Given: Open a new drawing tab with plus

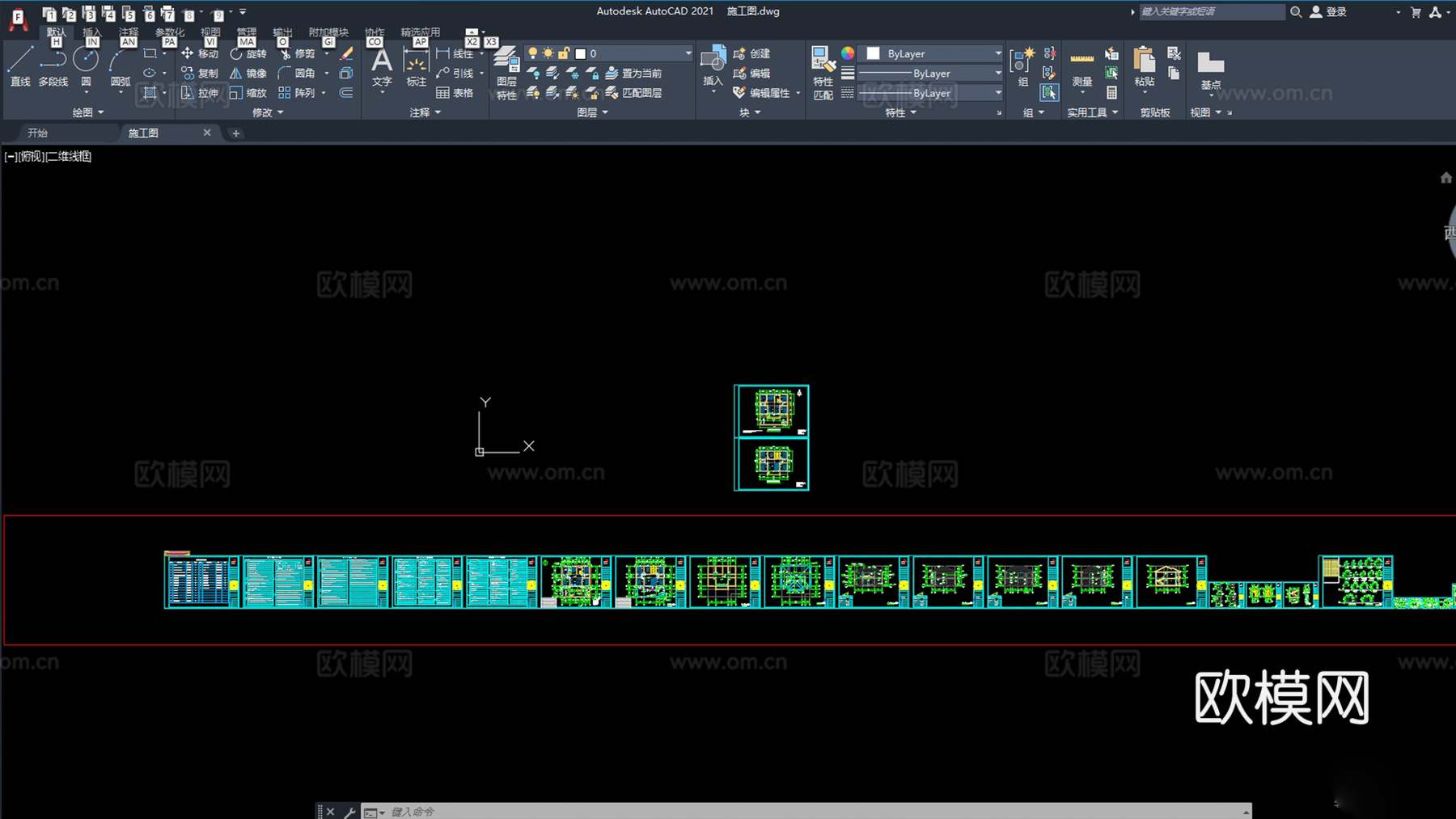Looking at the screenshot, I should click(235, 133).
